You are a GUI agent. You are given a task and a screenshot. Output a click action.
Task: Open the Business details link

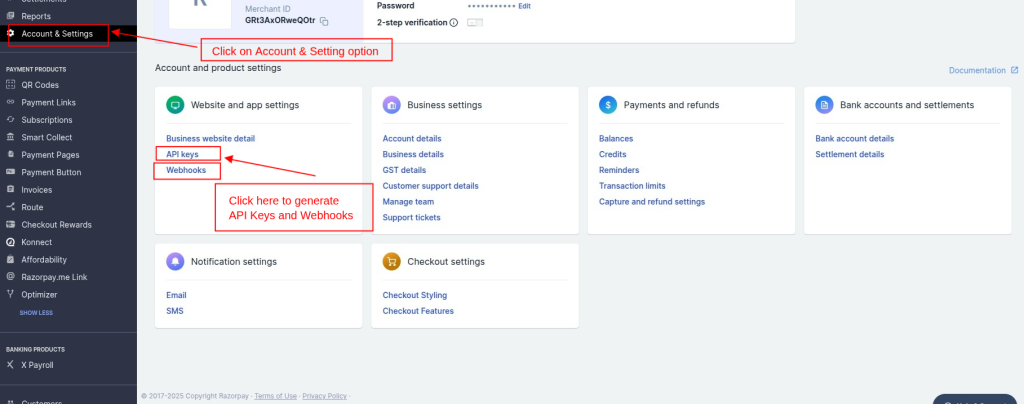413,154
